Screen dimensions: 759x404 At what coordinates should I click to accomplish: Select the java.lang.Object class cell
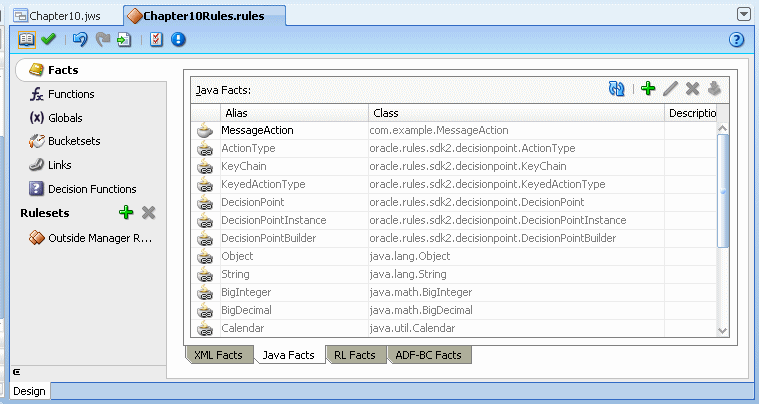pos(516,256)
